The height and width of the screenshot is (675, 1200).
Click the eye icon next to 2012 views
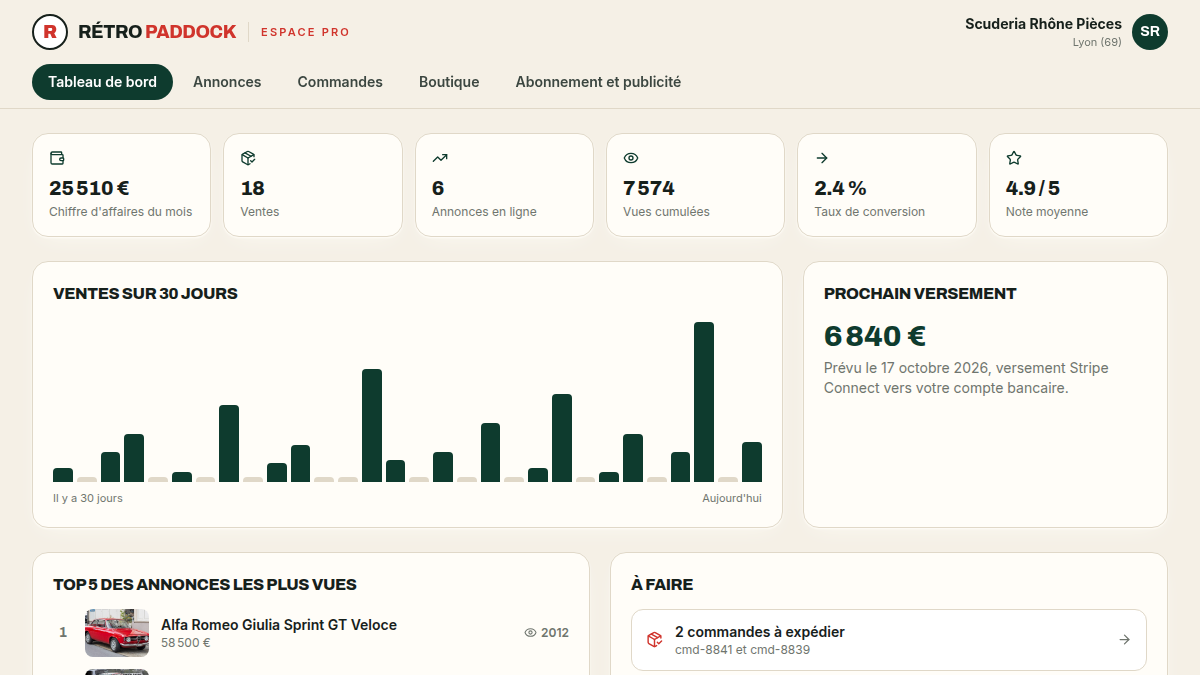pos(530,633)
